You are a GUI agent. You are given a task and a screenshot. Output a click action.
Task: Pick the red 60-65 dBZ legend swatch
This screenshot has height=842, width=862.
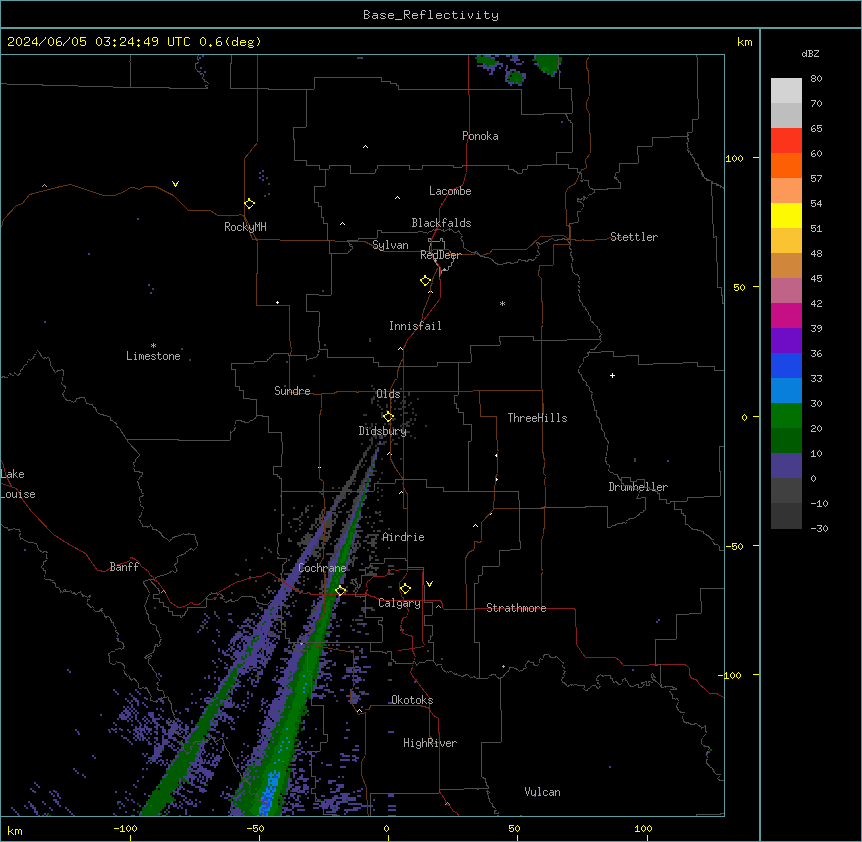786,140
